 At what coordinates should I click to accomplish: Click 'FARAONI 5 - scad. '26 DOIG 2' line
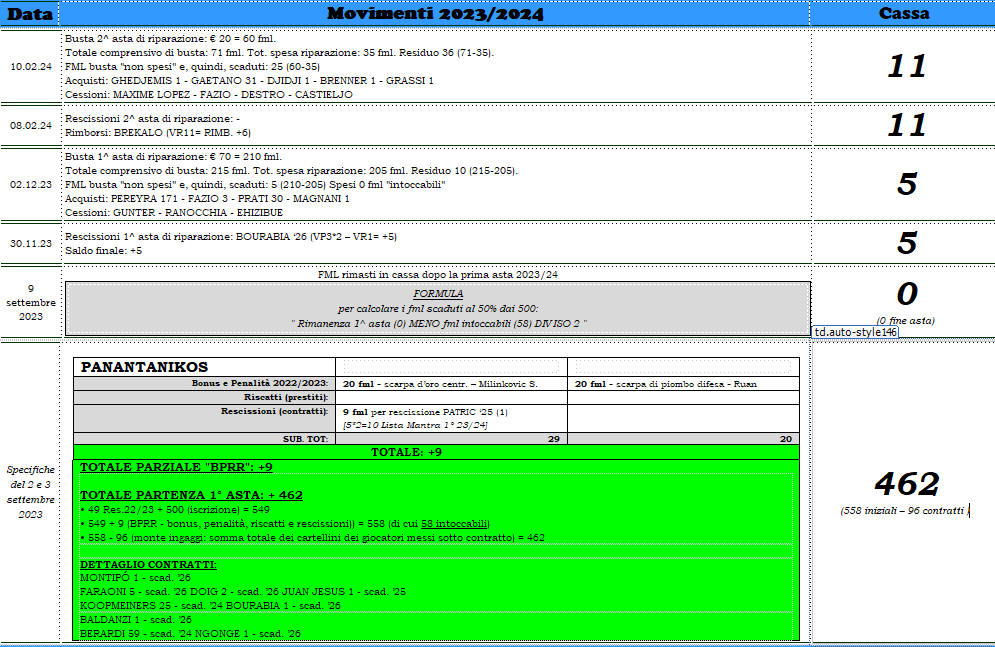point(242,591)
